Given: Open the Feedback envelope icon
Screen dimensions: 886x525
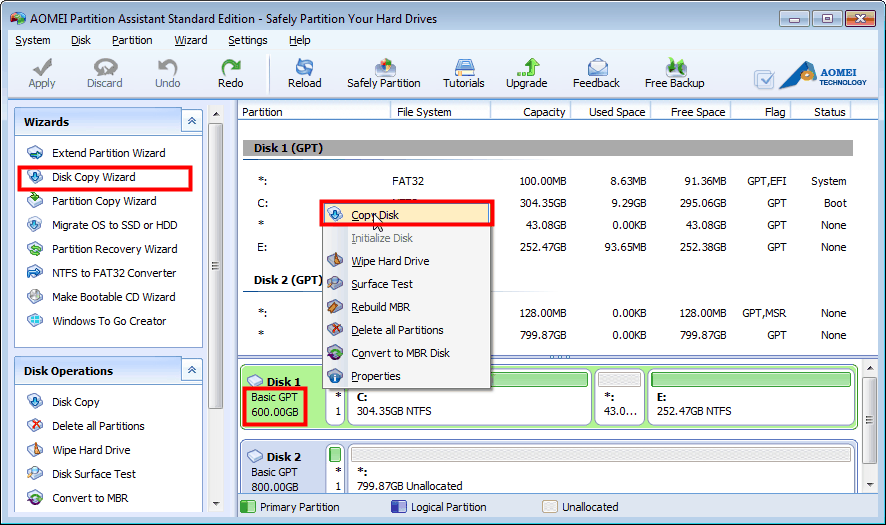Looking at the screenshot, I should 597,68.
